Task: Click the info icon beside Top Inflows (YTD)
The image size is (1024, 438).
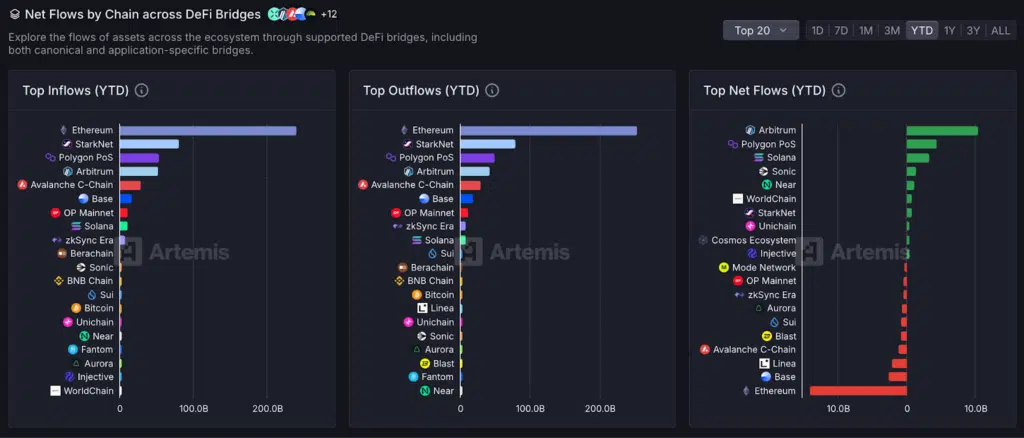Action: (x=141, y=91)
